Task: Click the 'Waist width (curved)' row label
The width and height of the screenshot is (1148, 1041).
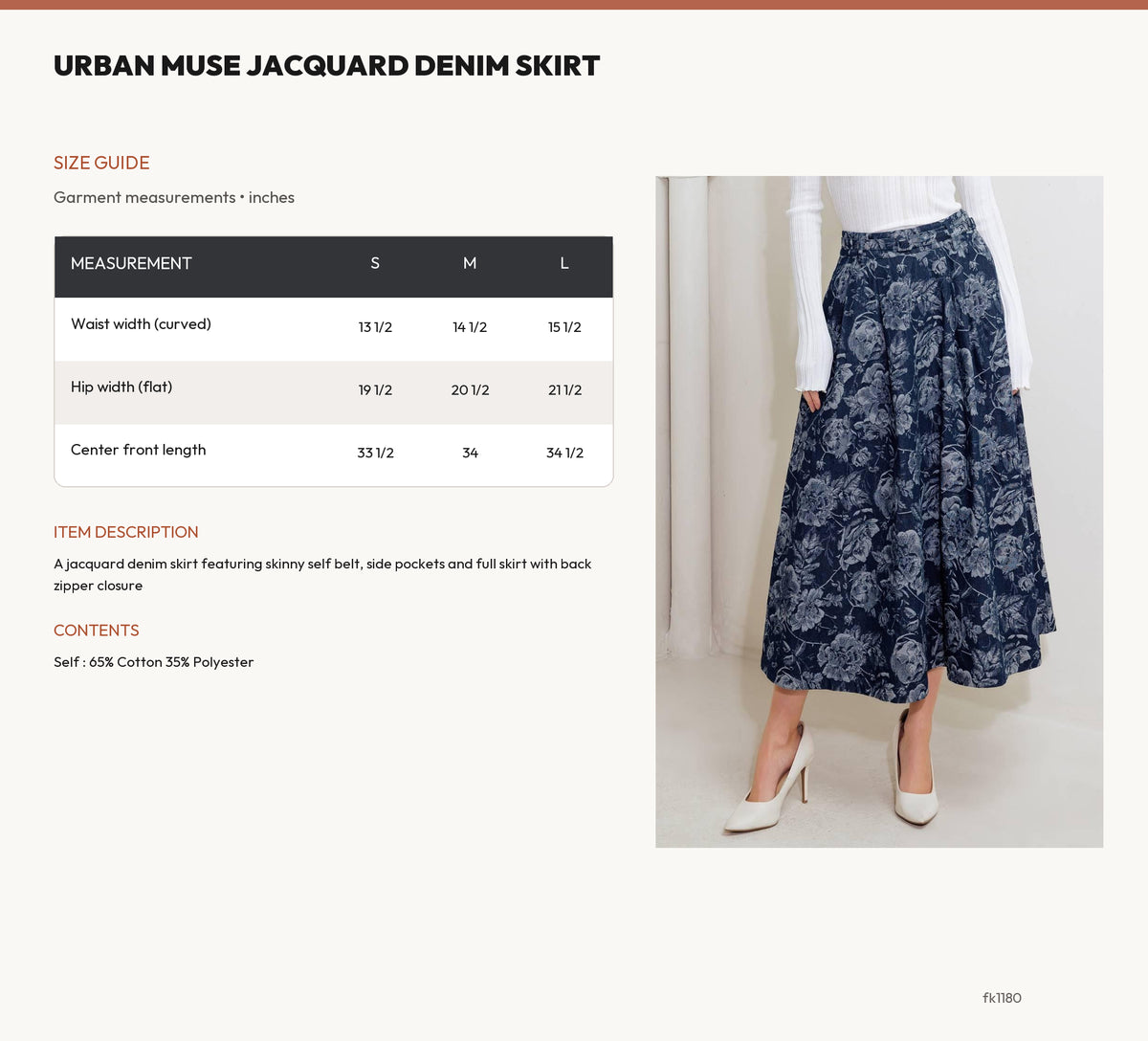Action: (x=141, y=324)
